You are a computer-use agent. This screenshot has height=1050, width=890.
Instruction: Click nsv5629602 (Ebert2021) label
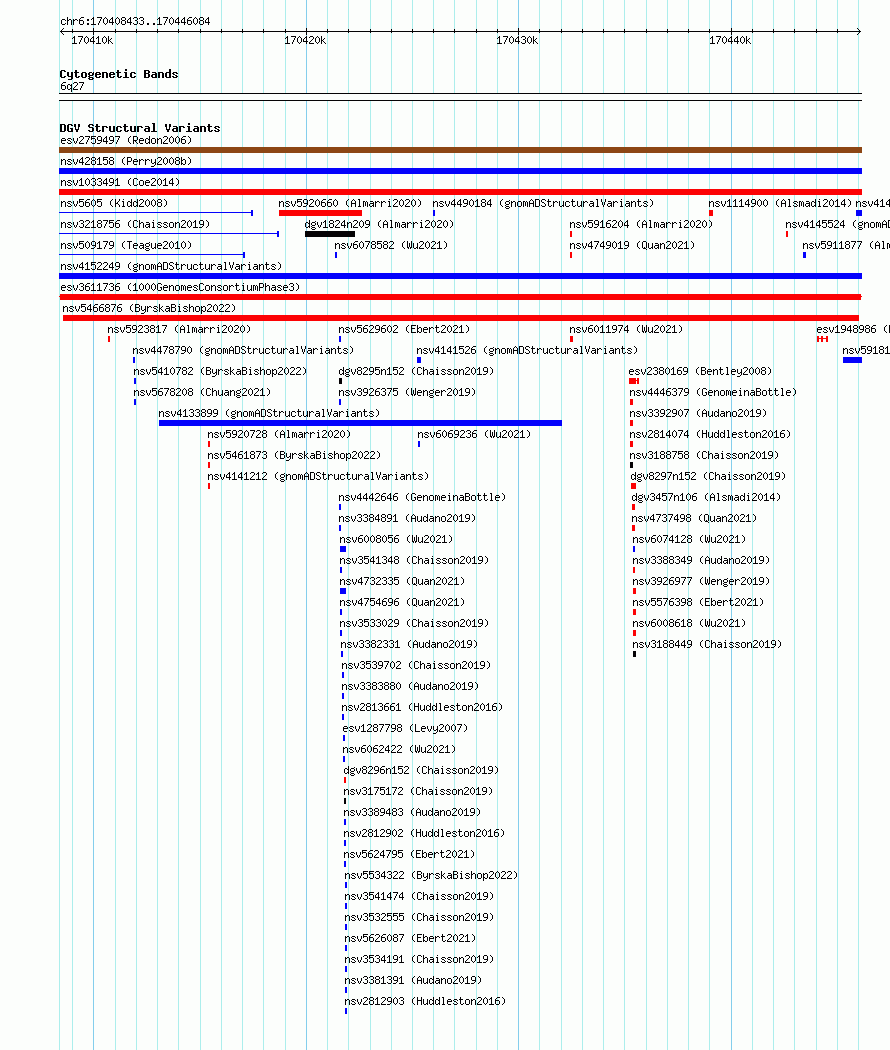(404, 329)
